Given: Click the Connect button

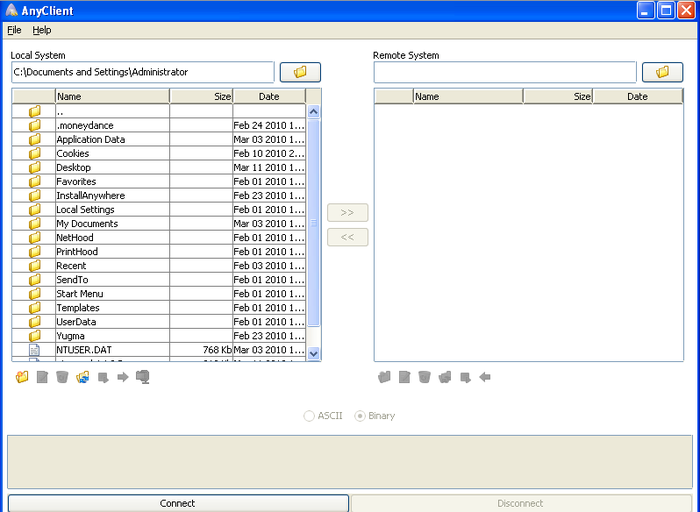Looking at the screenshot, I should pyautogui.click(x=178, y=503).
